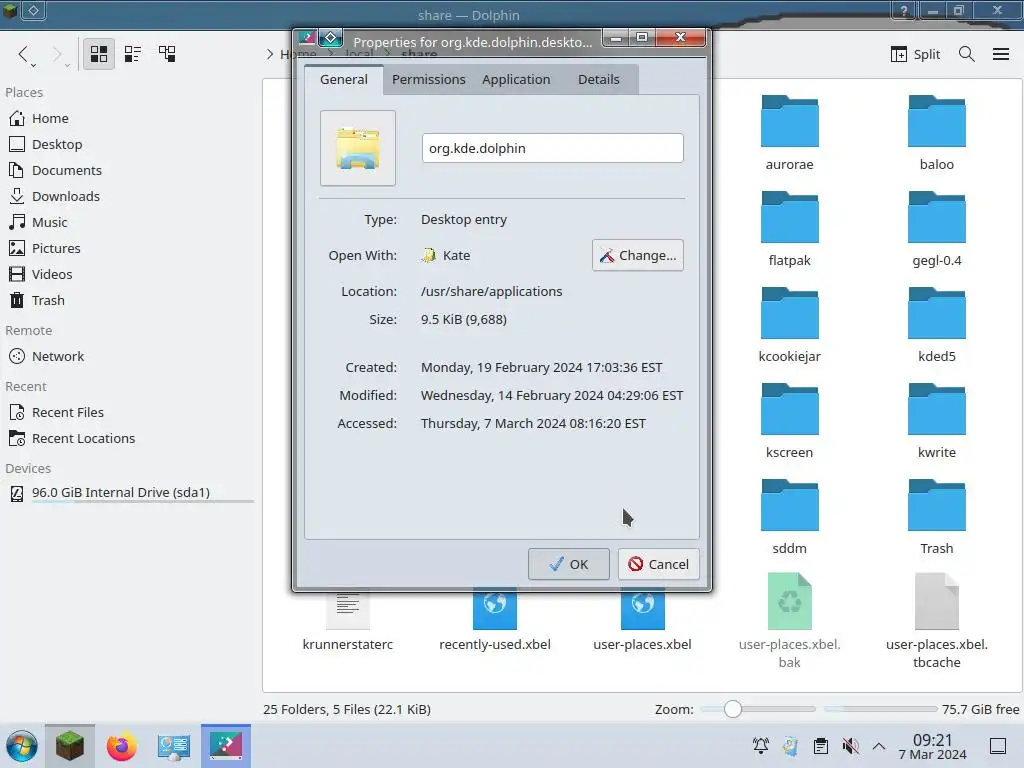This screenshot has height=768, width=1024.
Task: Go back with the Dolphin back arrow
Action: tap(23, 54)
